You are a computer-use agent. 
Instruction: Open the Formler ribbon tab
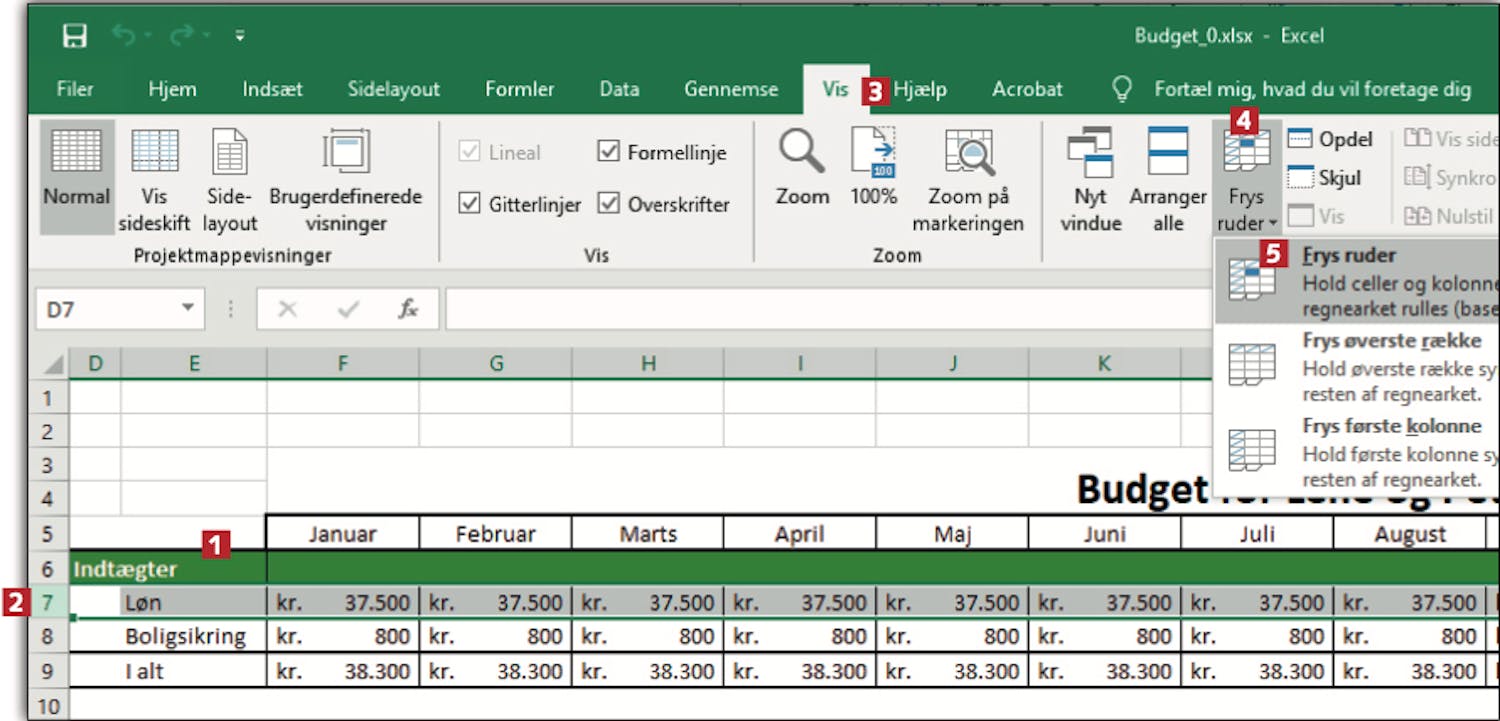[519, 90]
